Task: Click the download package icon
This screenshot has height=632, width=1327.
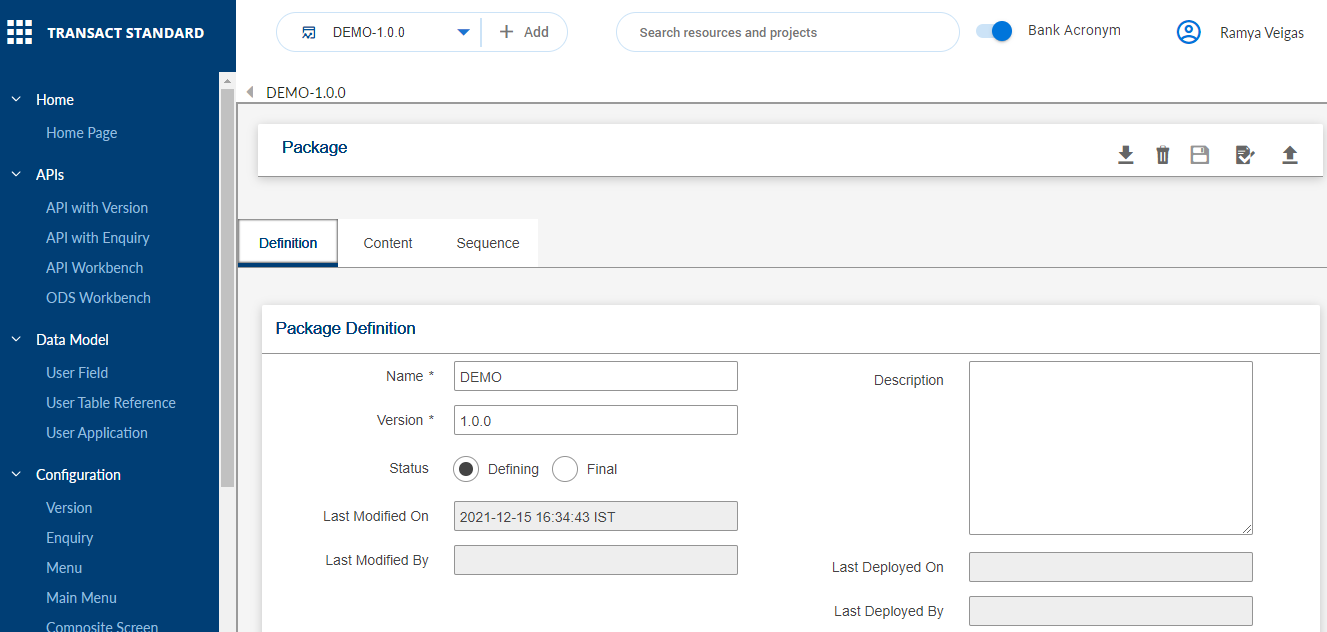Action: coord(1125,155)
